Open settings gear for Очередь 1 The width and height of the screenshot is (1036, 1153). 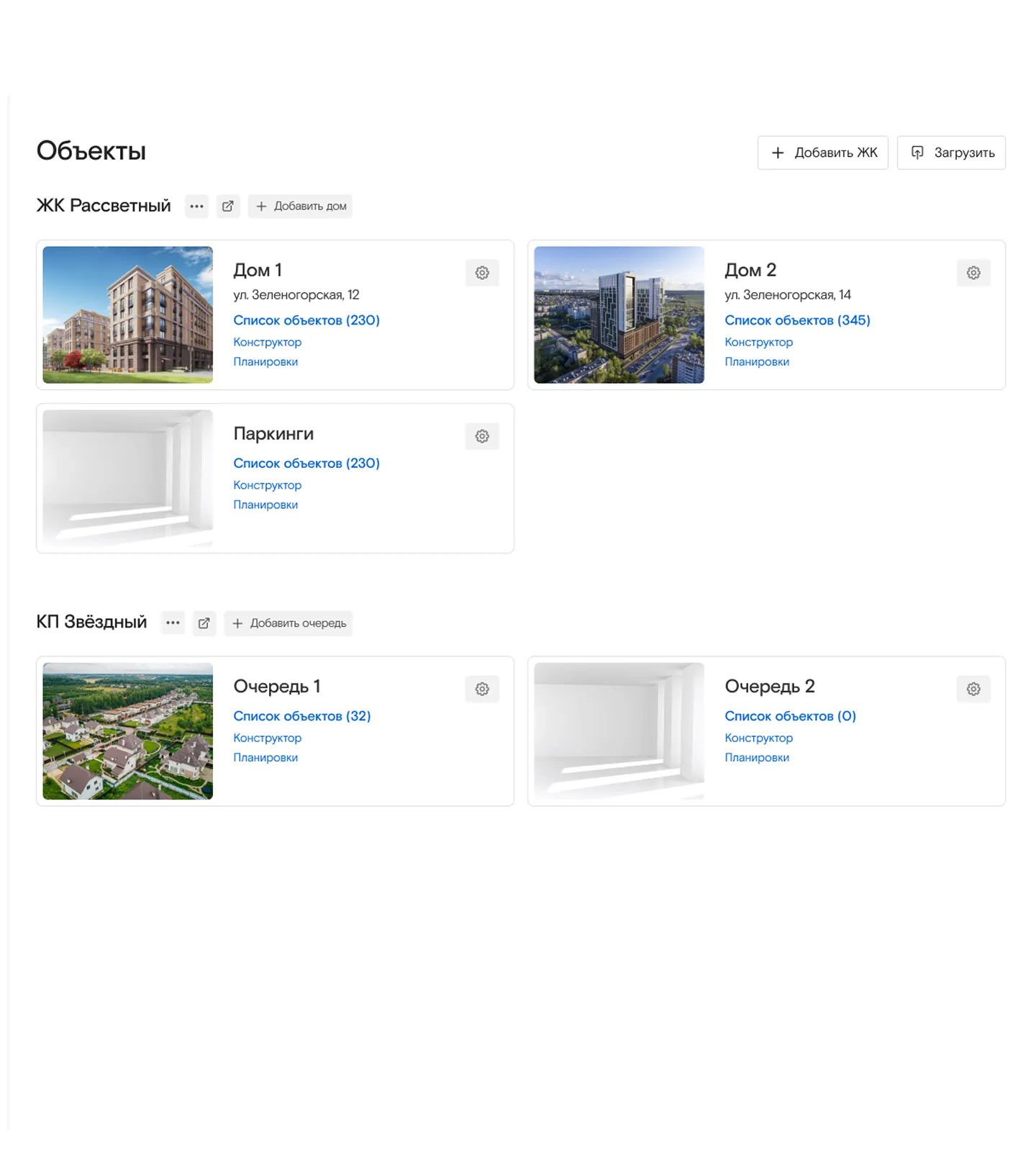point(482,689)
